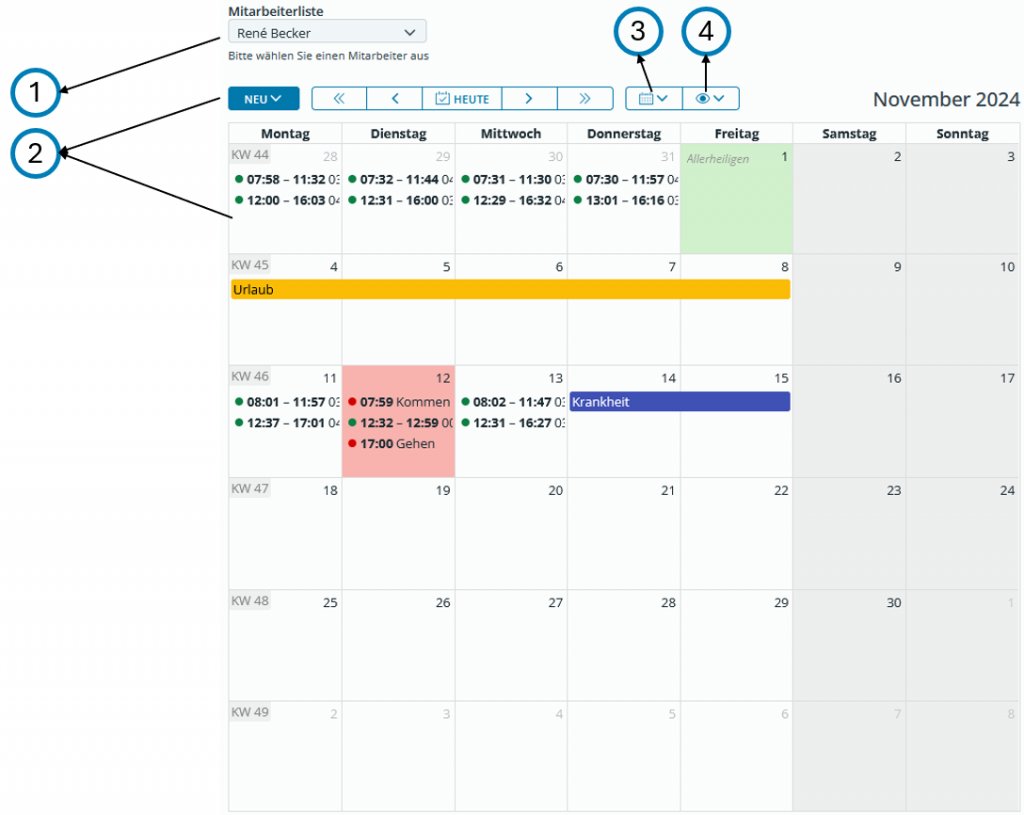The height and width of the screenshot is (815, 1024).
Task: Click the KW 48 week label
Action: coord(249,601)
